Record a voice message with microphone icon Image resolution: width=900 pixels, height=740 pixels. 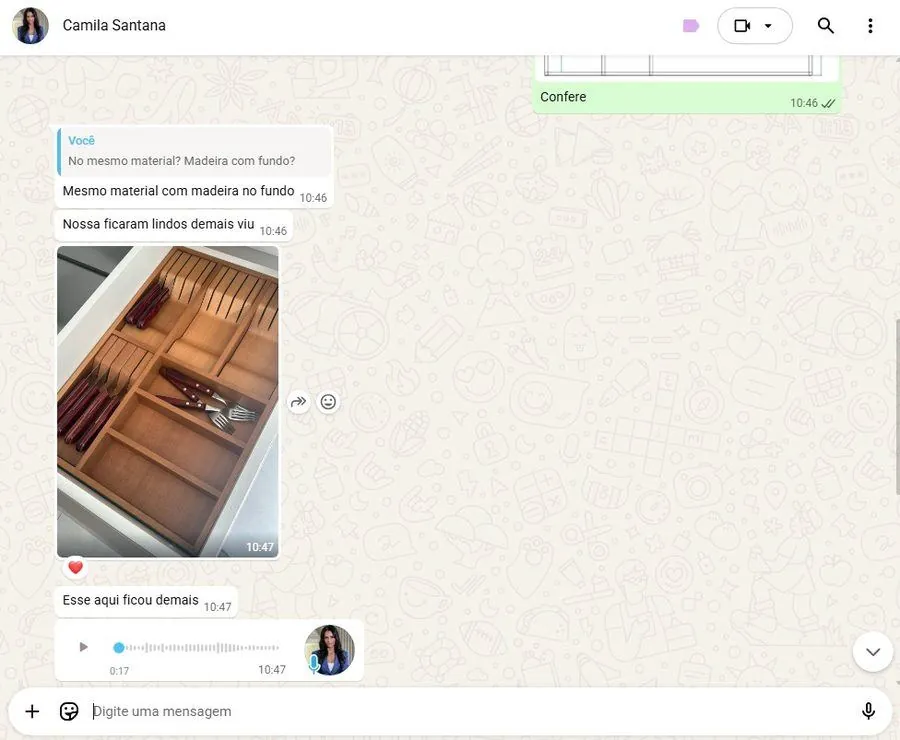tap(868, 711)
